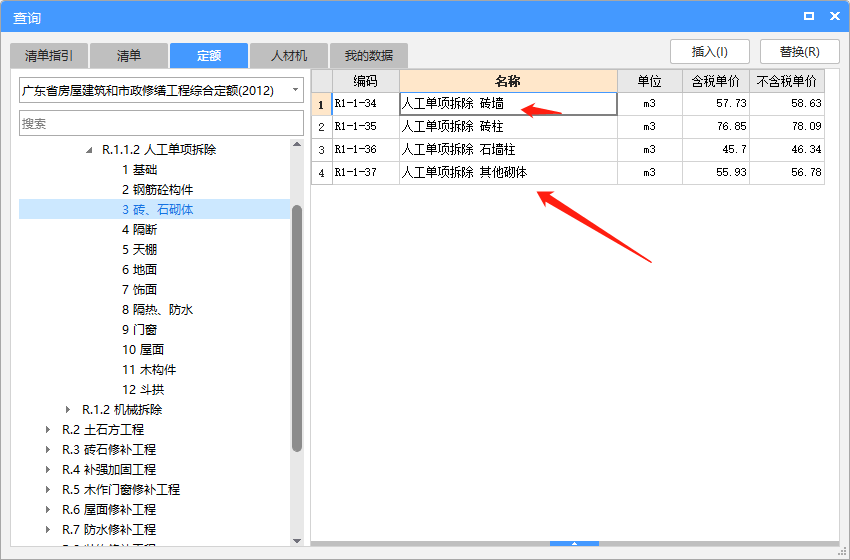850x560 pixels.
Task: Click price value 57.73
Action: (x=731, y=104)
